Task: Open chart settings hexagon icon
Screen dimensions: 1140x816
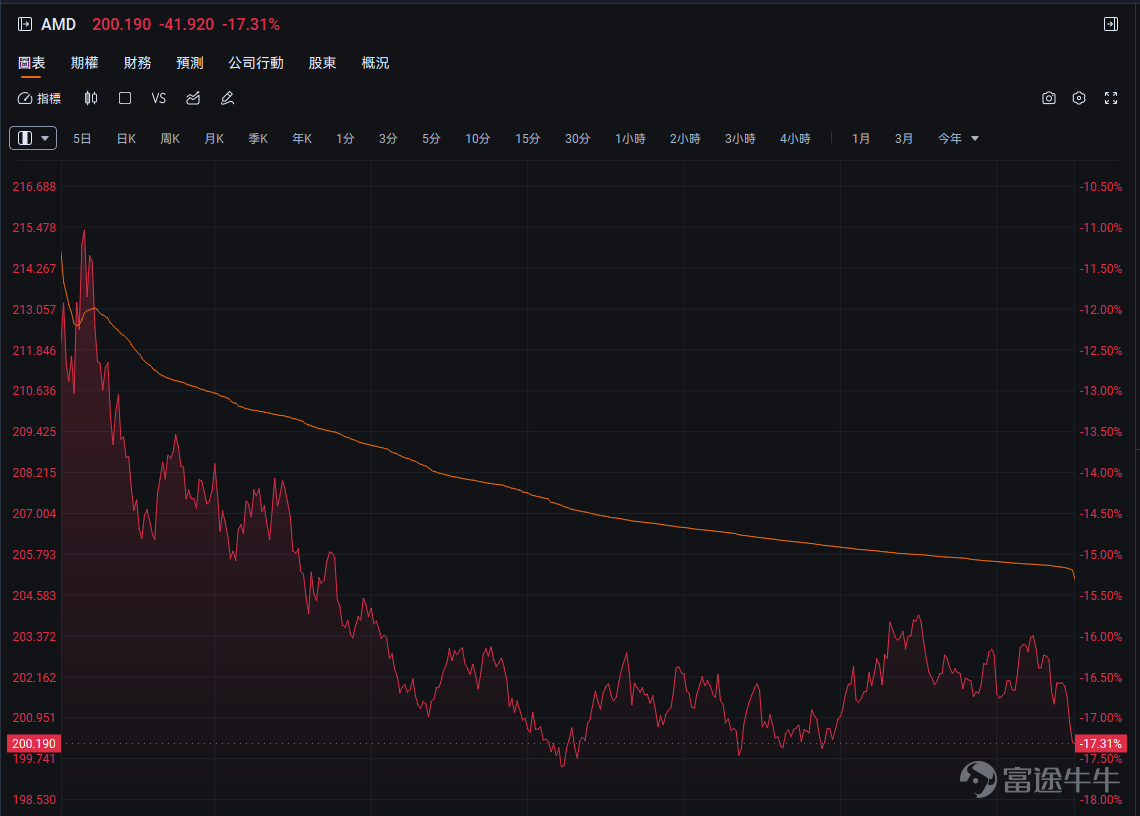Action: coord(1079,98)
